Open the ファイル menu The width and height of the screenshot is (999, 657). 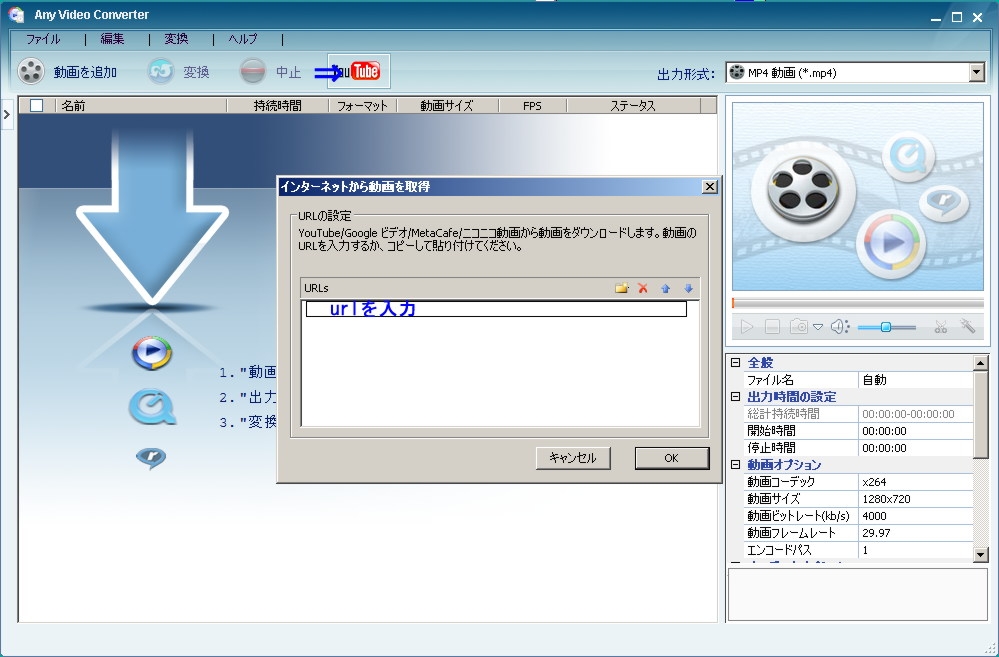(43, 39)
